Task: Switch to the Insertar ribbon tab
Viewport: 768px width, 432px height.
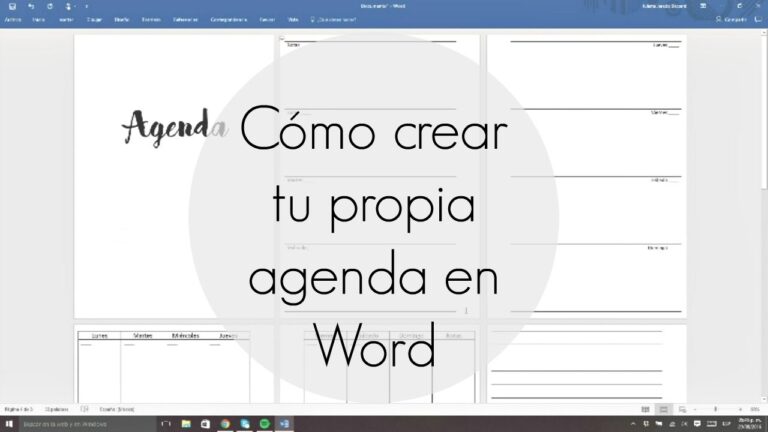Action: point(66,20)
